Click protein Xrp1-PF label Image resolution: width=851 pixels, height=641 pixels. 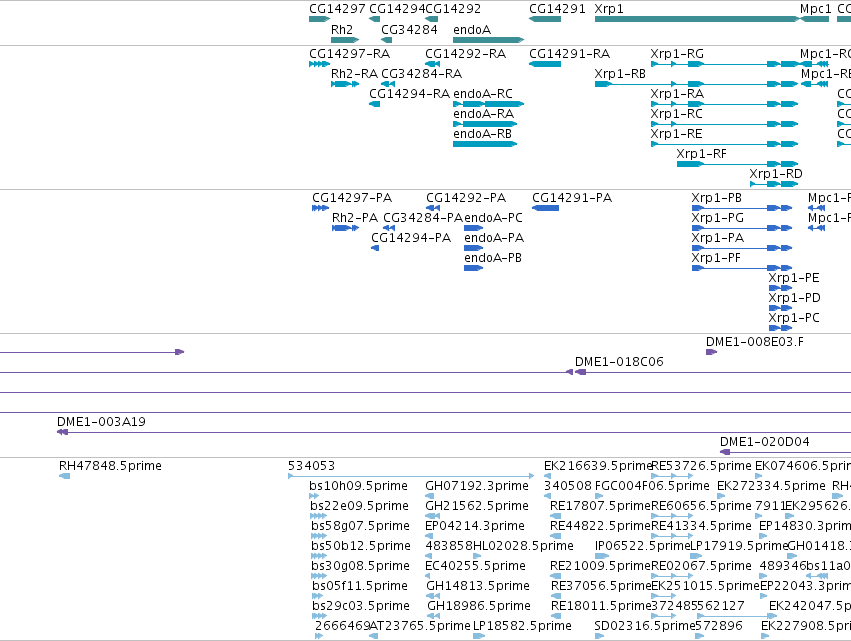(716, 258)
